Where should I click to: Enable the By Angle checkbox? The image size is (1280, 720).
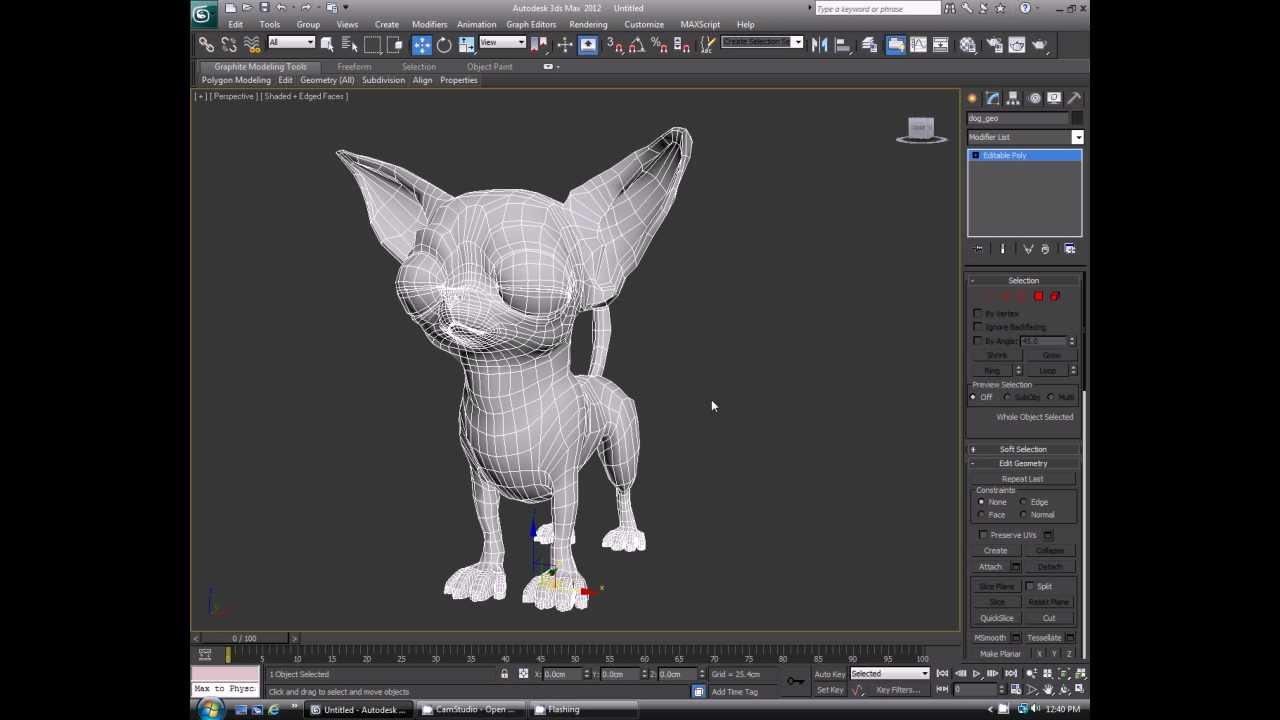[x=978, y=341]
